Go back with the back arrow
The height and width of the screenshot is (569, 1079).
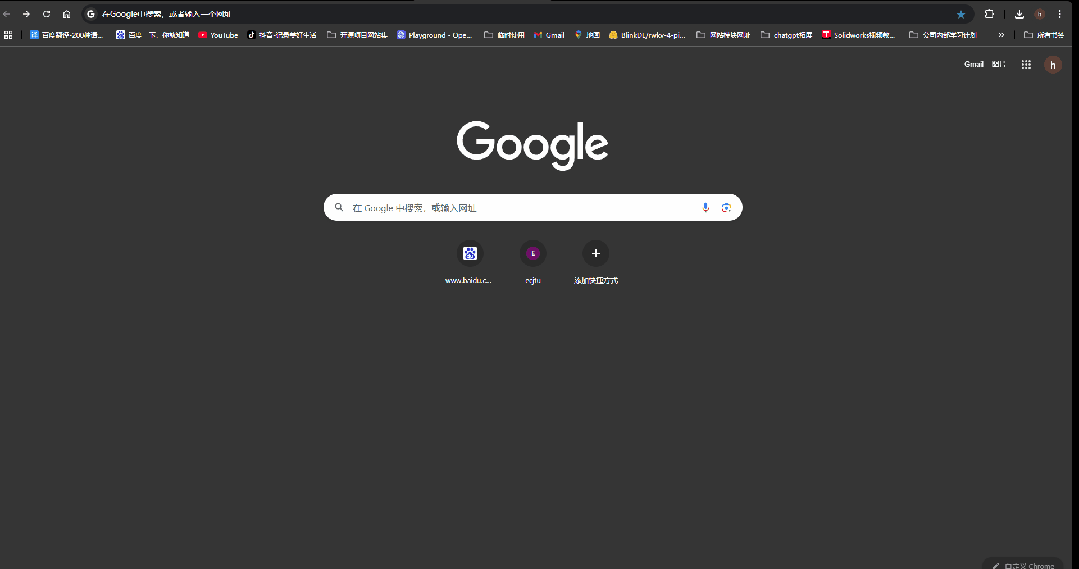tap(7, 14)
